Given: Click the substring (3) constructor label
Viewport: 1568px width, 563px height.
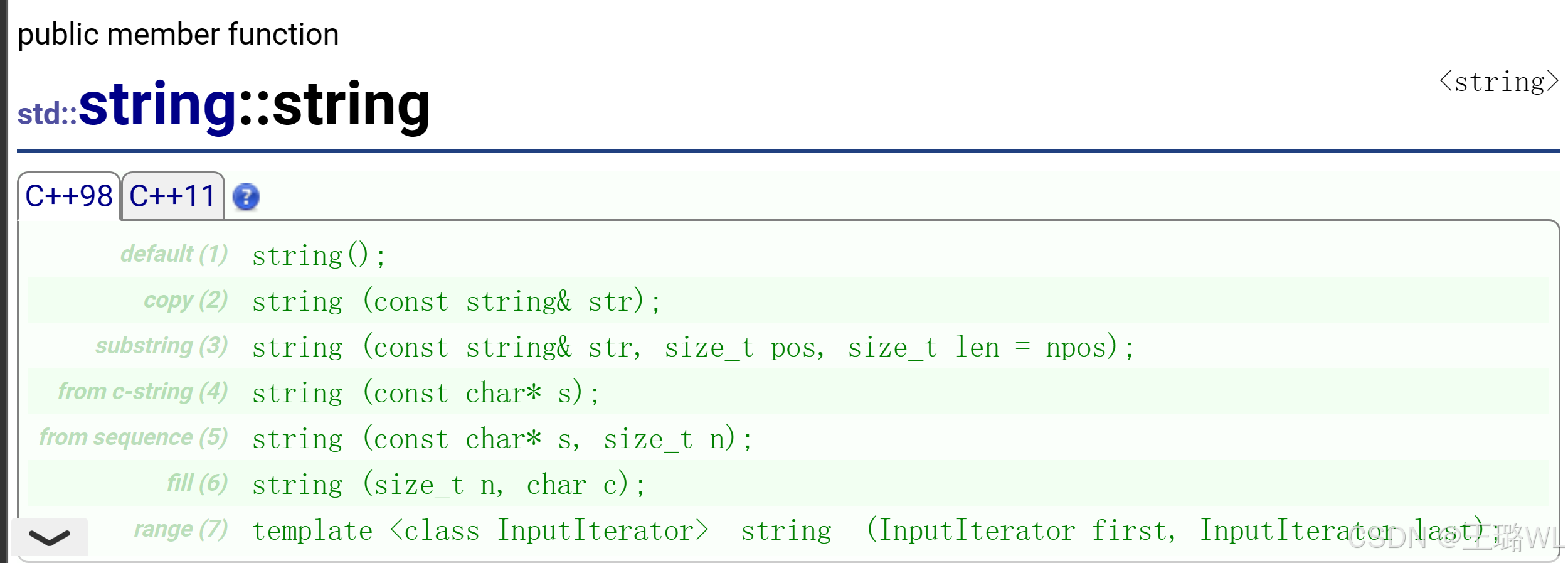Looking at the screenshot, I should pyautogui.click(x=162, y=346).
